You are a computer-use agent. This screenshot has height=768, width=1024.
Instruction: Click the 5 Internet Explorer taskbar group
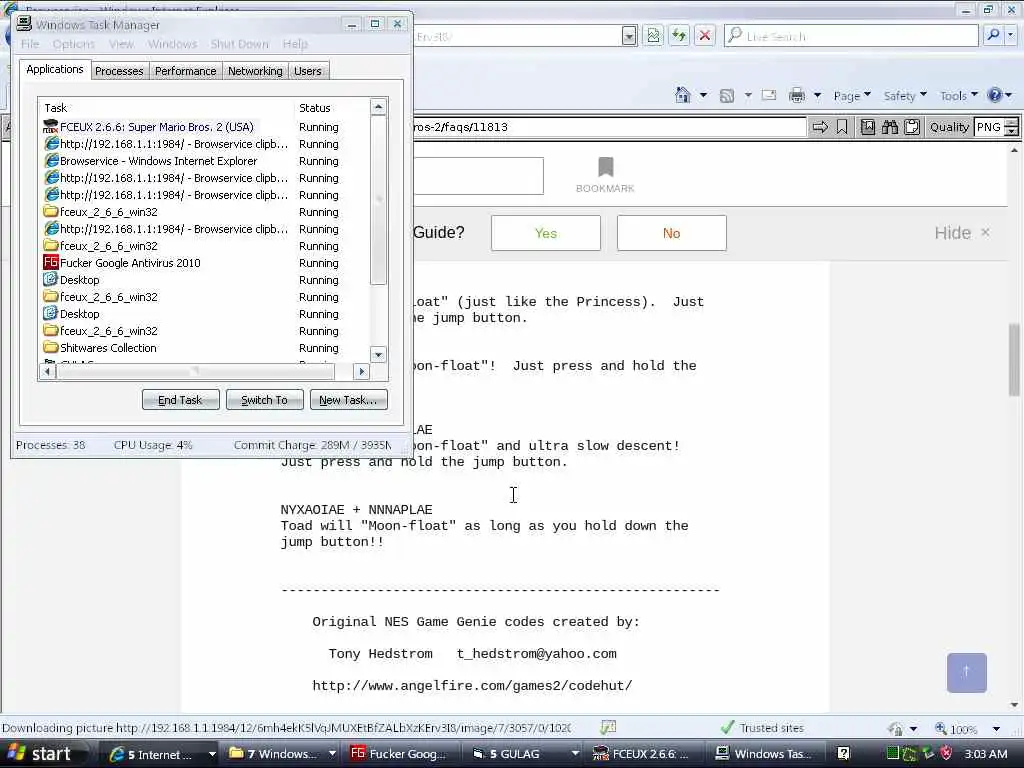tap(162, 754)
